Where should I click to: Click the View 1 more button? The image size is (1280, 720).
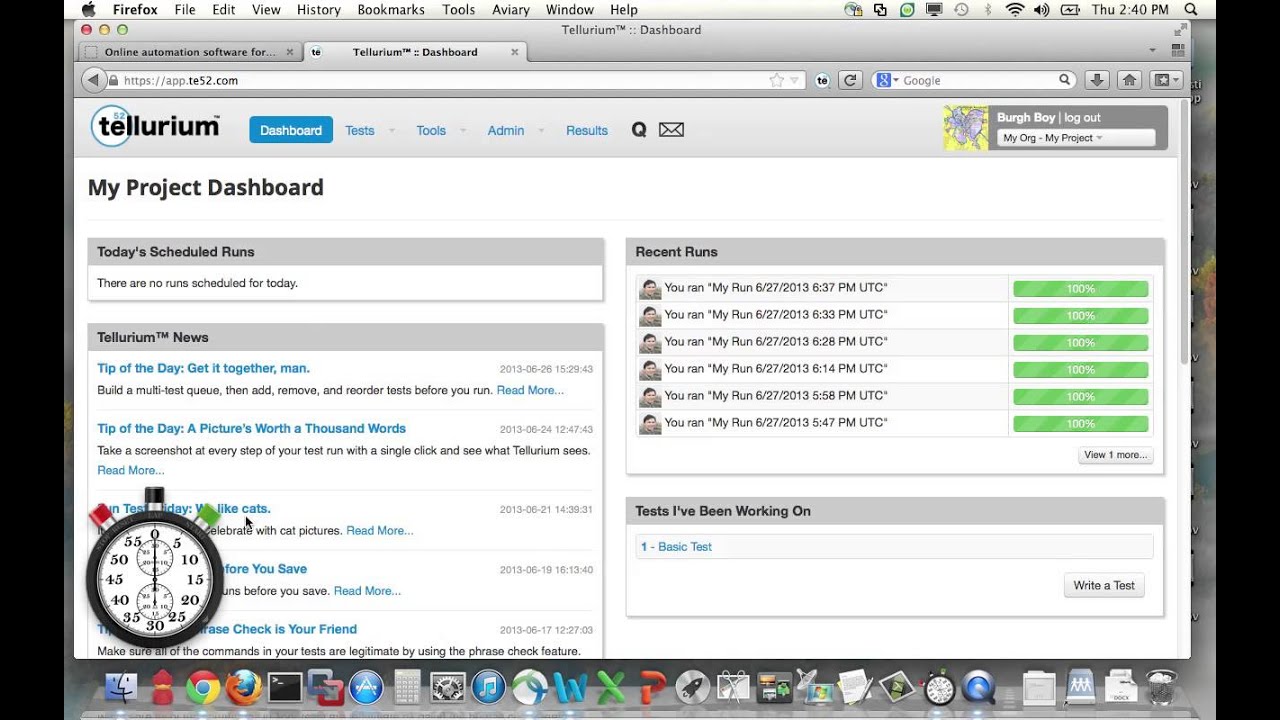(1116, 455)
